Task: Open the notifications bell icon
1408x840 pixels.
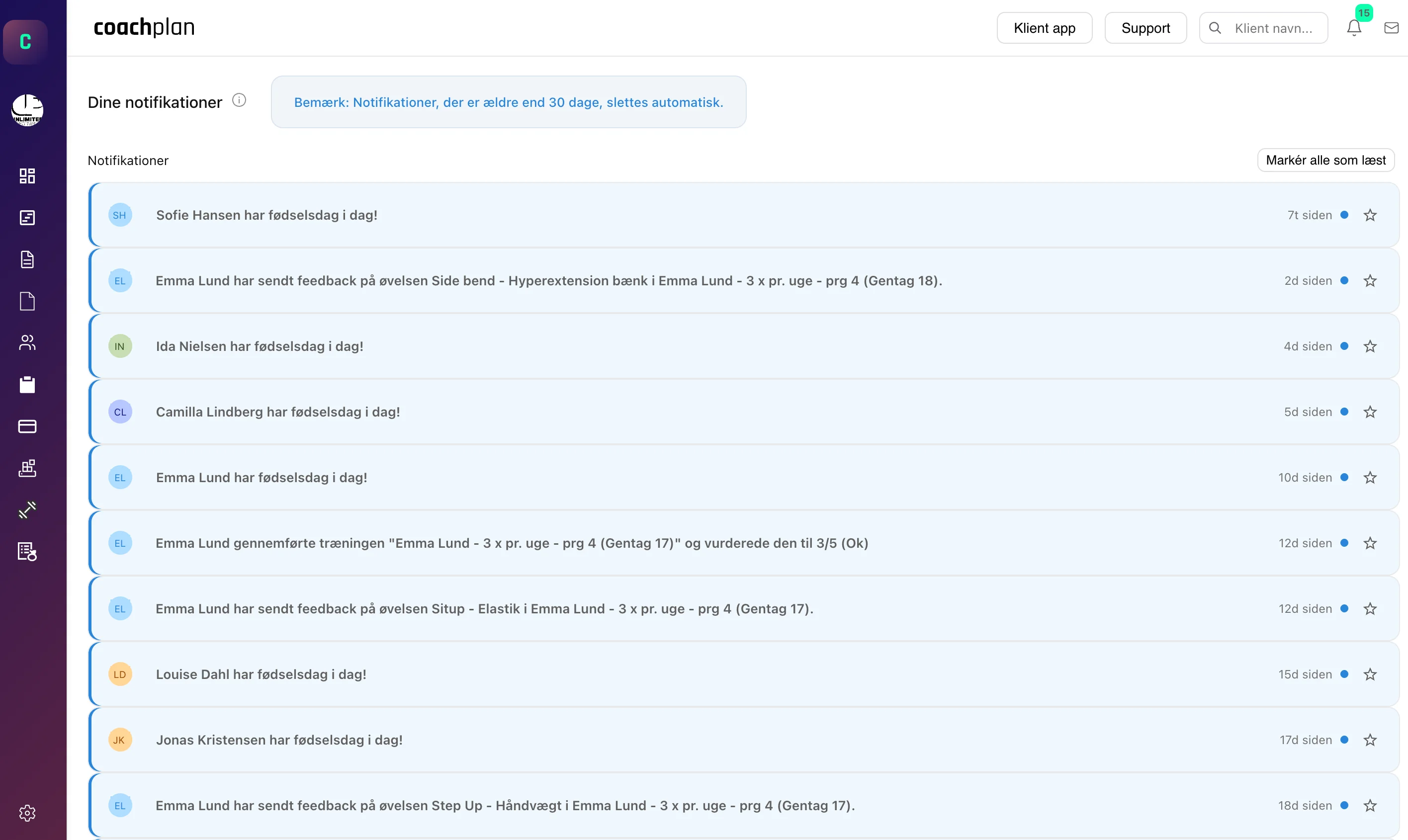Action: point(1354,28)
